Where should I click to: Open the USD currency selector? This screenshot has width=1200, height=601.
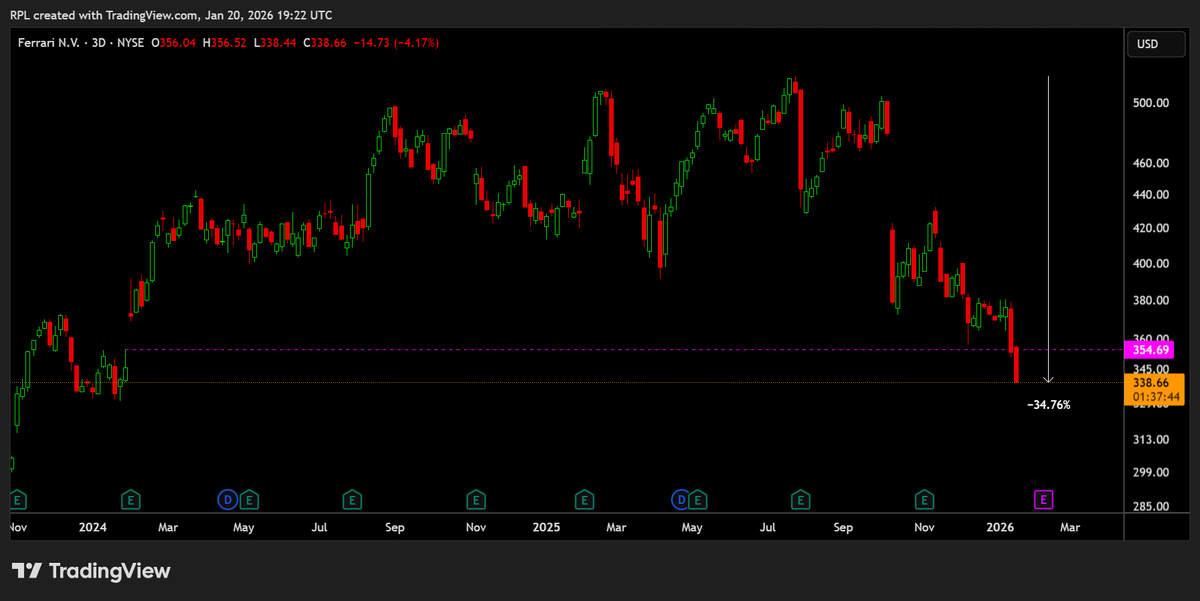pyautogui.click(x=1155, y=44)
